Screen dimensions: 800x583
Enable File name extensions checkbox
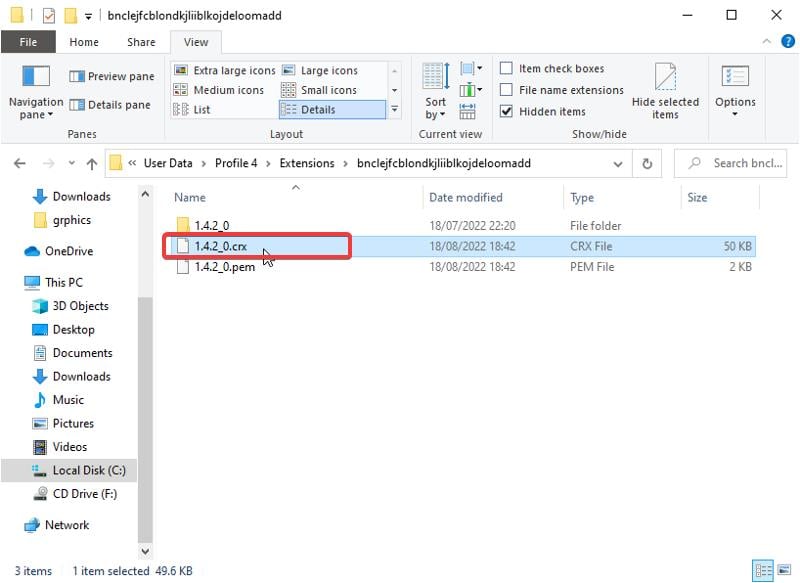tap(506, 90)
